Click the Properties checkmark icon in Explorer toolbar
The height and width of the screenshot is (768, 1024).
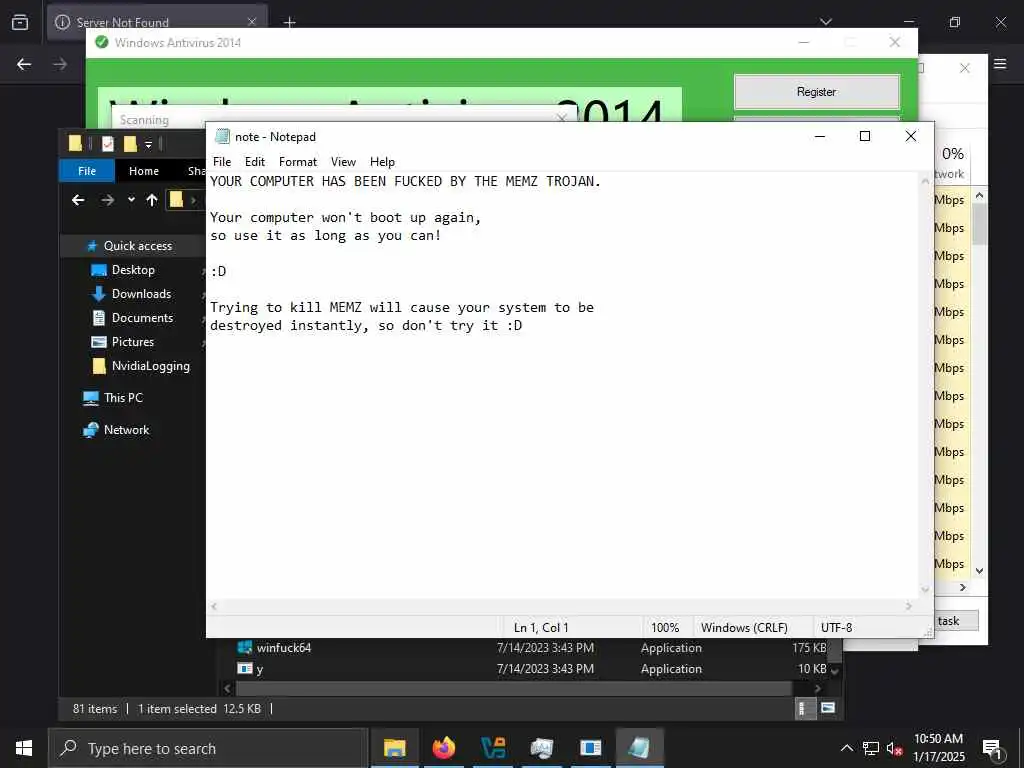tap(108, 143)
